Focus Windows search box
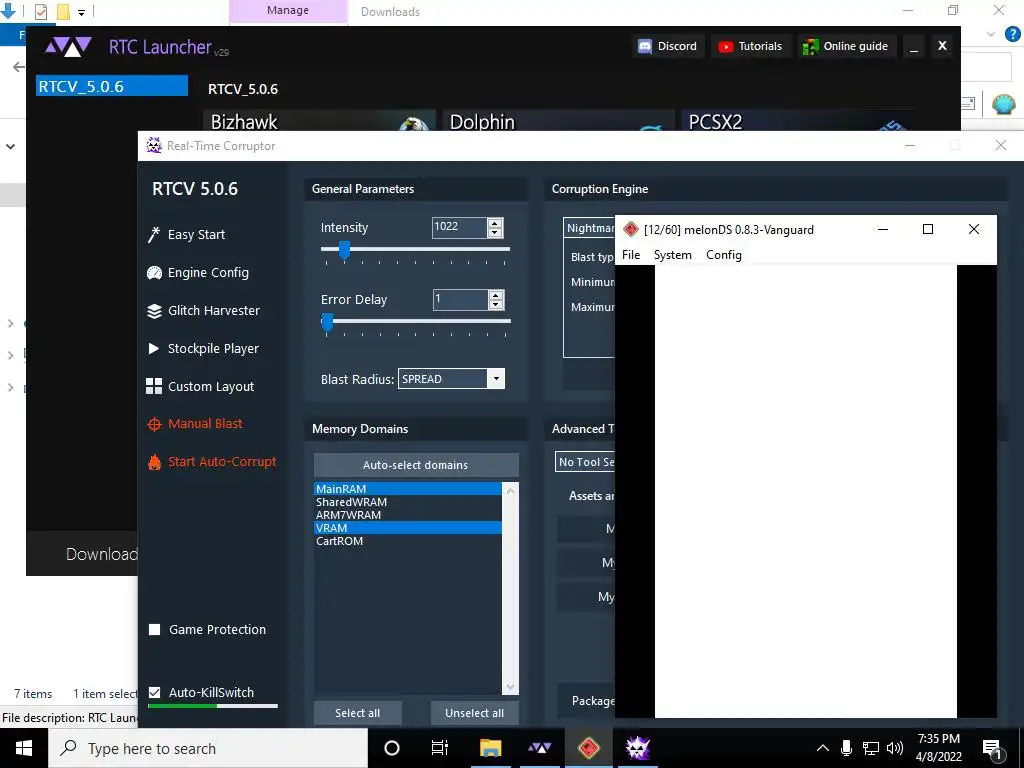The width and height of the screenshot is (1024, 768). click(208, 748)
